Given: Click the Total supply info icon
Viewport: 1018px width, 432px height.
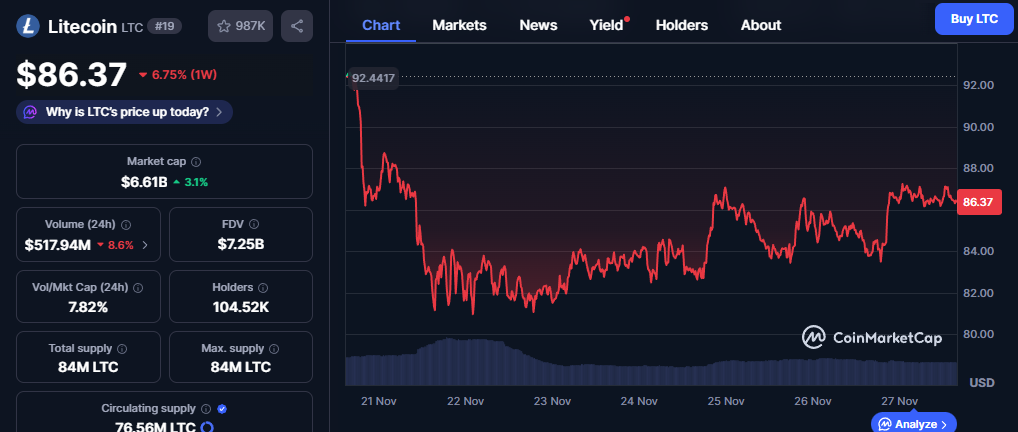Looking at the screenshot, I should point(122,349).
